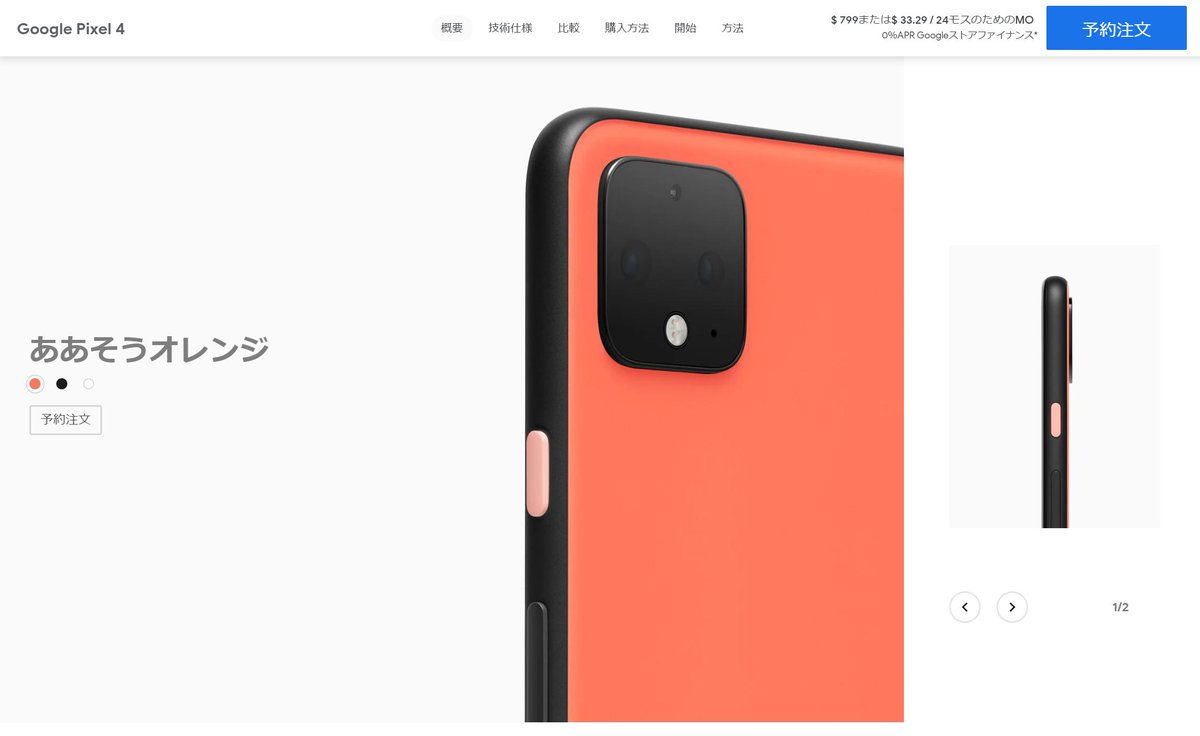Select the 開始 navigation item
Image resolution: width=1200 pixels, height=736 pixels.
(686, 28)
